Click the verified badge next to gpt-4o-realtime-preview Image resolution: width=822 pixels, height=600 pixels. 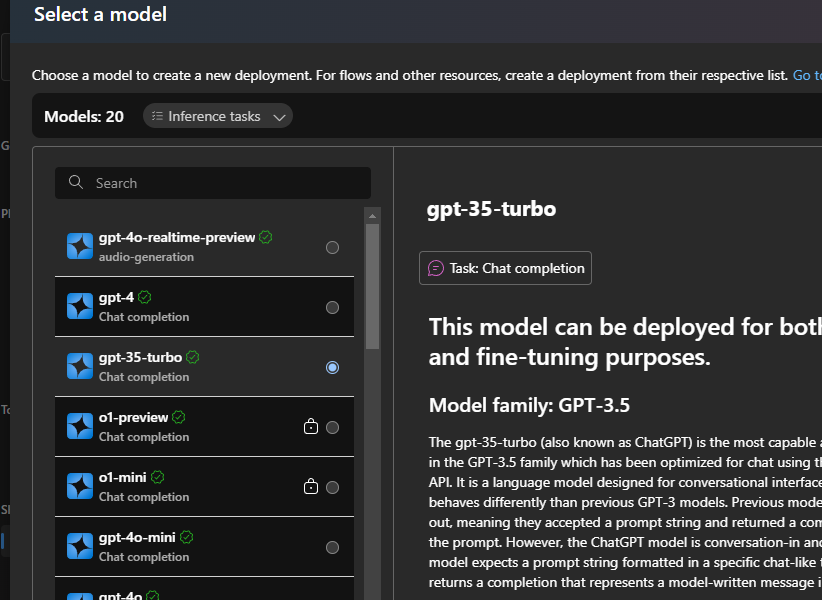click(266, 237)
